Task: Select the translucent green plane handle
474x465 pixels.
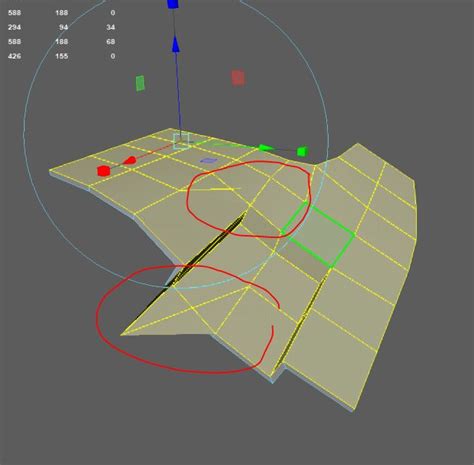Action: tap(140, 83)
